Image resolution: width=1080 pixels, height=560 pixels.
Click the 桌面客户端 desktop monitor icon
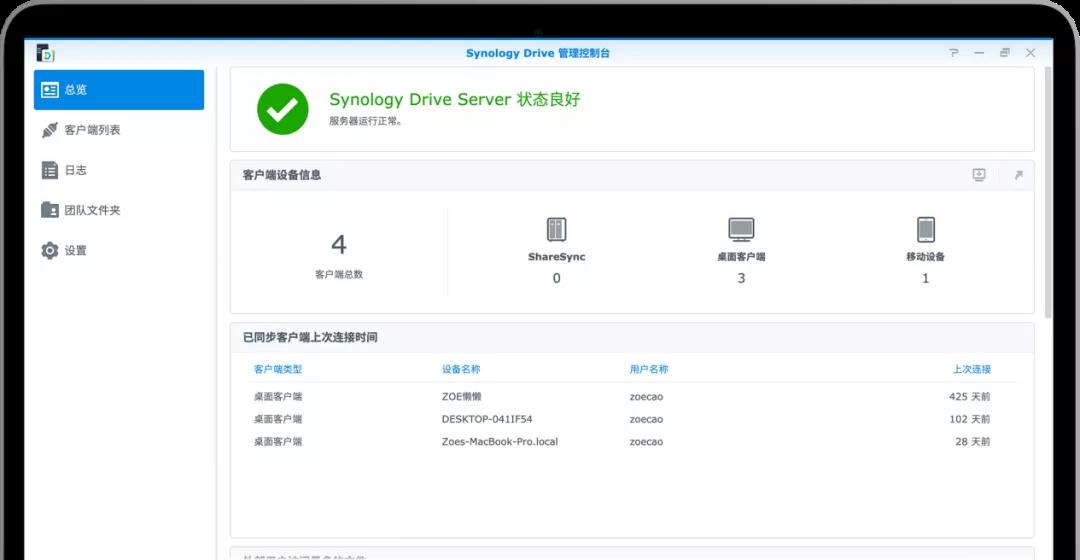[x=741, y=230]
